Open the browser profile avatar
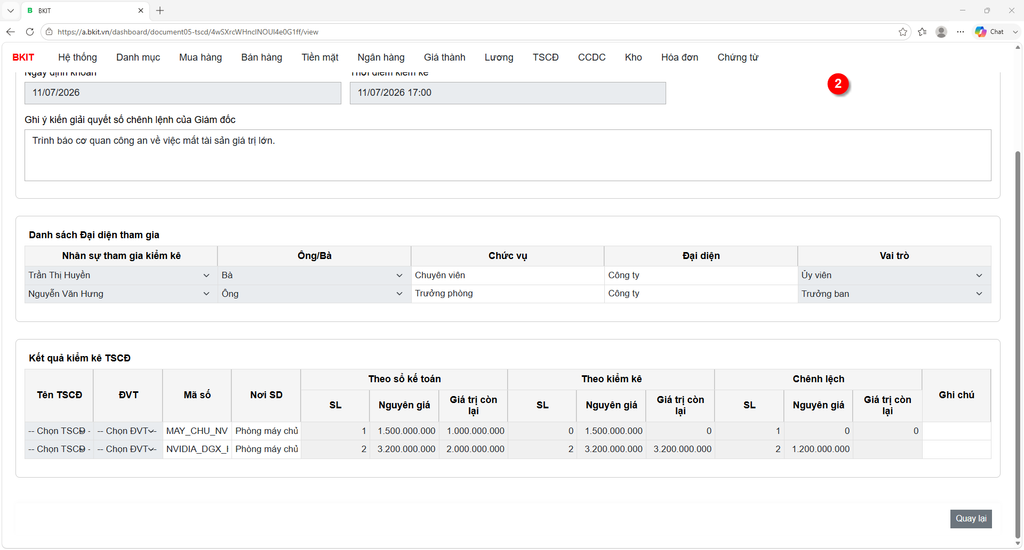 (941, 31)
